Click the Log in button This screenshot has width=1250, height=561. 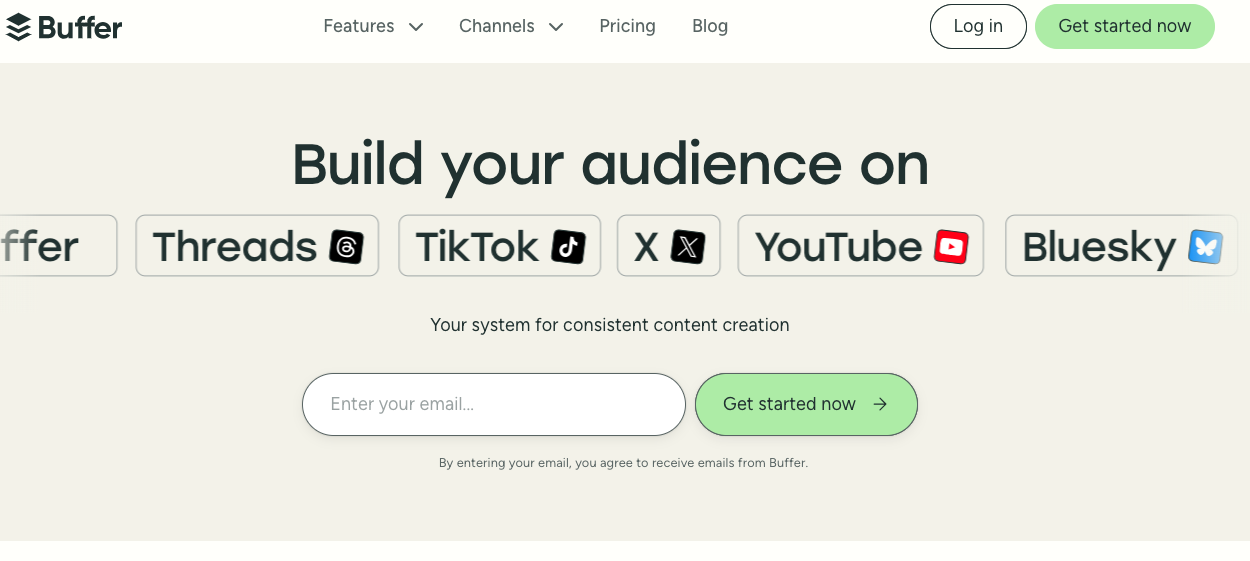pyautogui.click(x=978, y=26)
